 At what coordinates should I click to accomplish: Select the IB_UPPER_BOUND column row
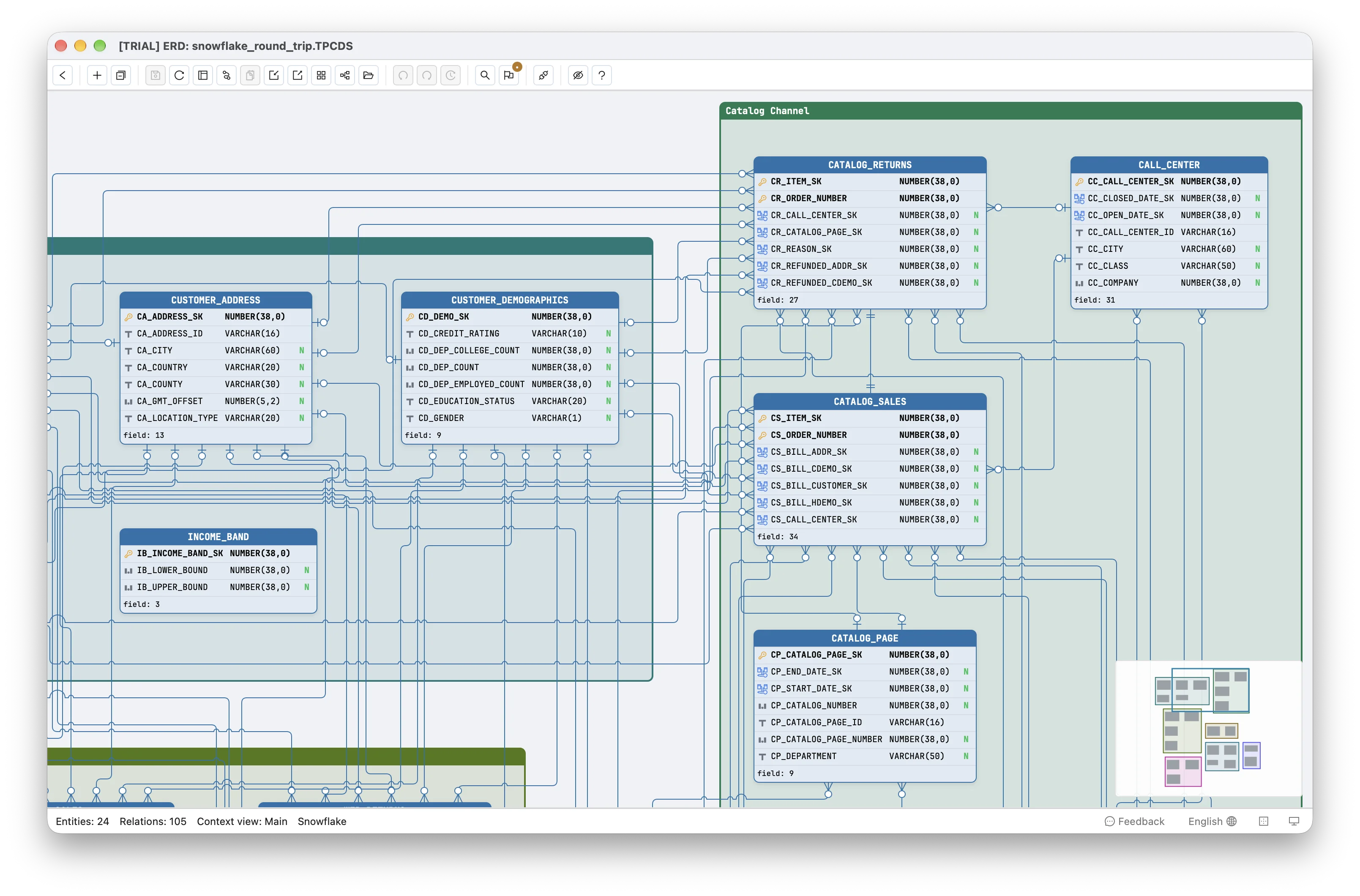click(218, 587)
